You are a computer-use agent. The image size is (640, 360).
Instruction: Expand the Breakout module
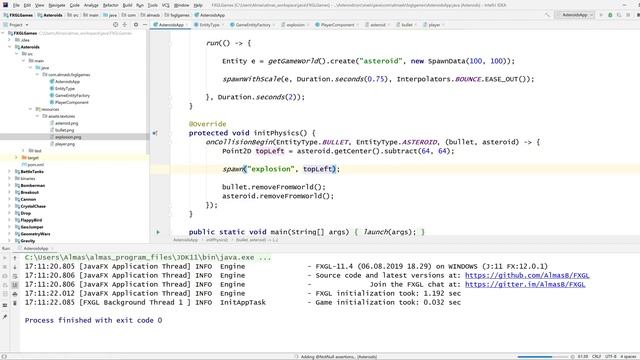[10, 192]
